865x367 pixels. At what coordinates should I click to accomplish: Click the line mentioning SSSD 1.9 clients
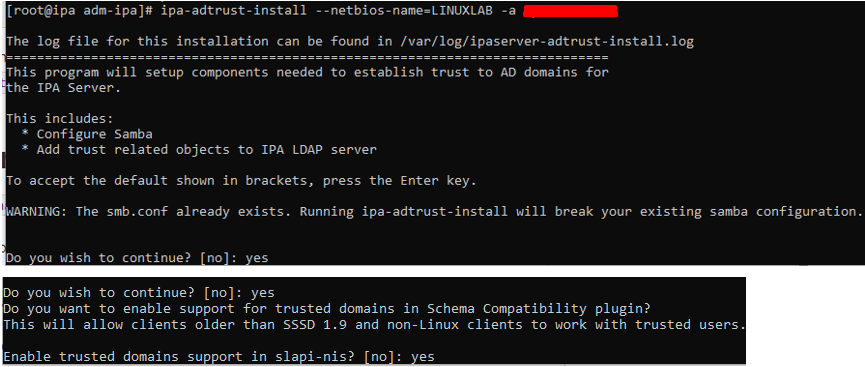375,325
